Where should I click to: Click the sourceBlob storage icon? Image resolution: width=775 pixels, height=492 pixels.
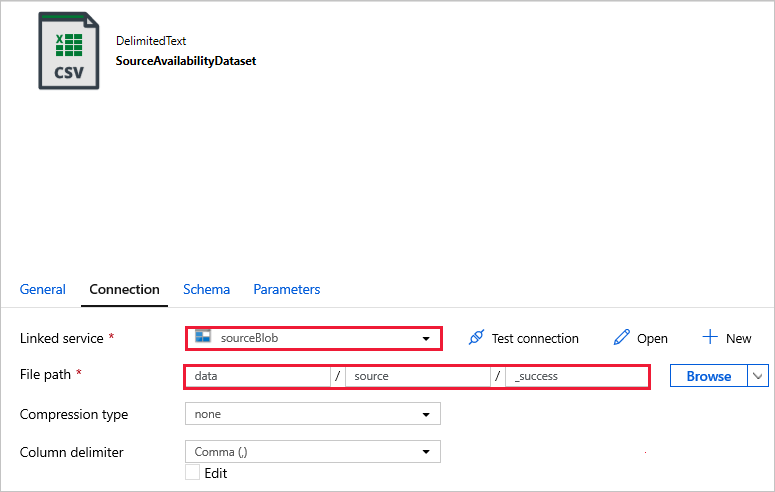point(204,338)
